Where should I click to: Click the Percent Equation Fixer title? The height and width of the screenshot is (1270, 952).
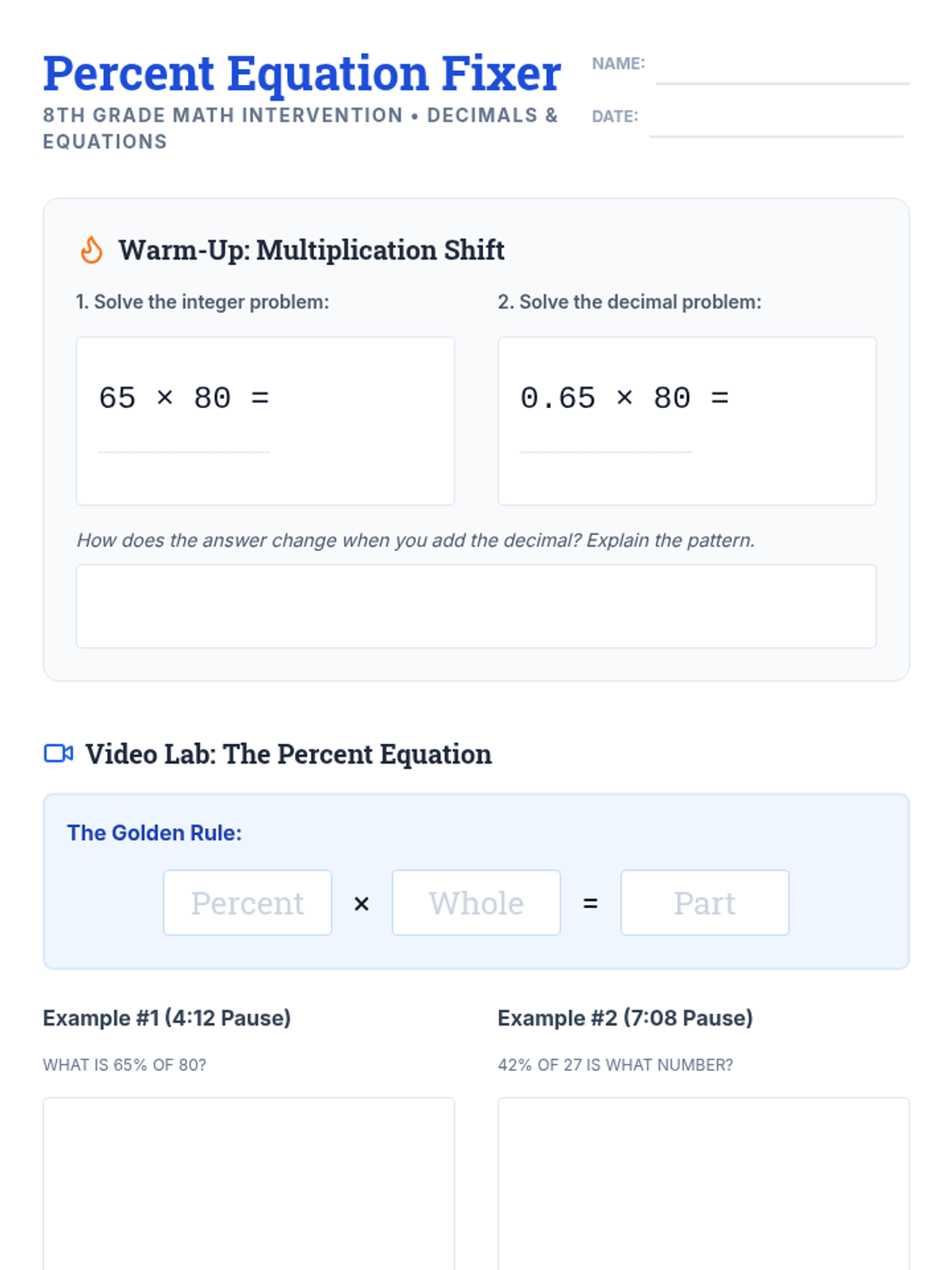click(301, 74)
